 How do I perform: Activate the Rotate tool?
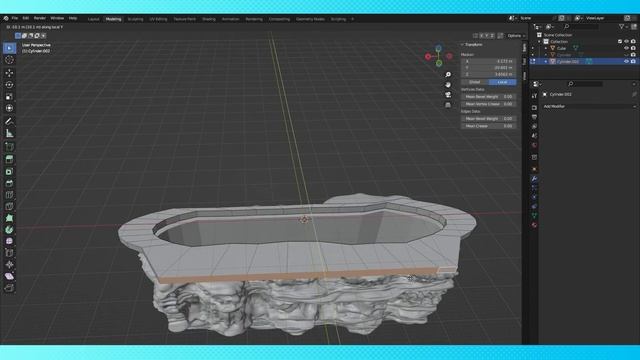tap(9, 85)
